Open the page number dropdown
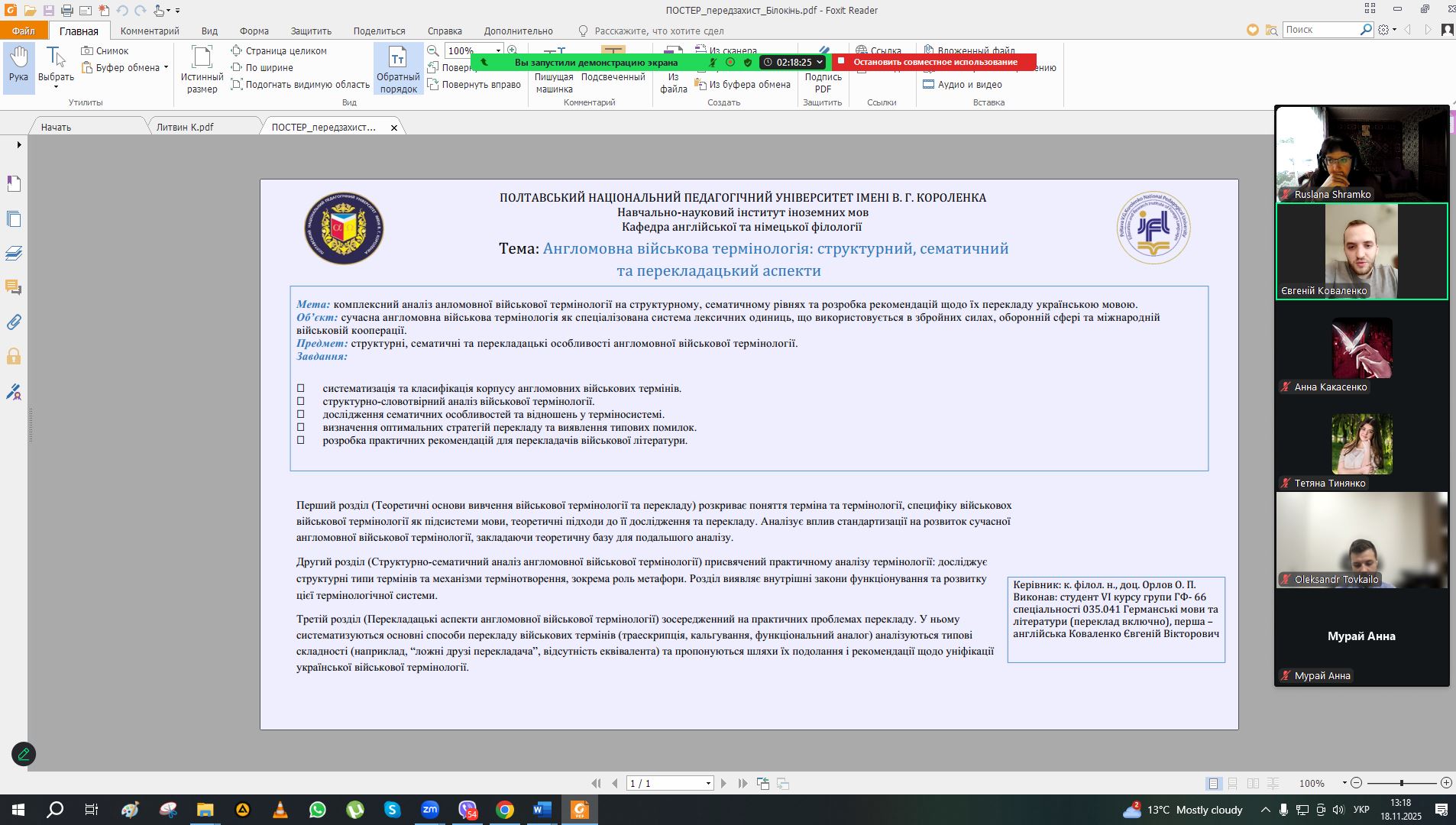This screenshot has width=1456, height=825. tap(708, 784)
